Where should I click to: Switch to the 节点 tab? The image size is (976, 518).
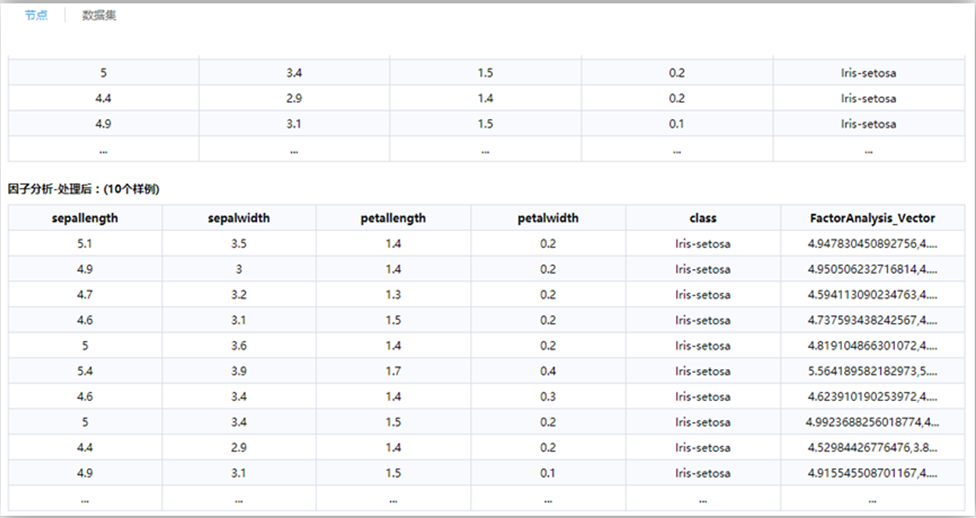pos(36,16)
